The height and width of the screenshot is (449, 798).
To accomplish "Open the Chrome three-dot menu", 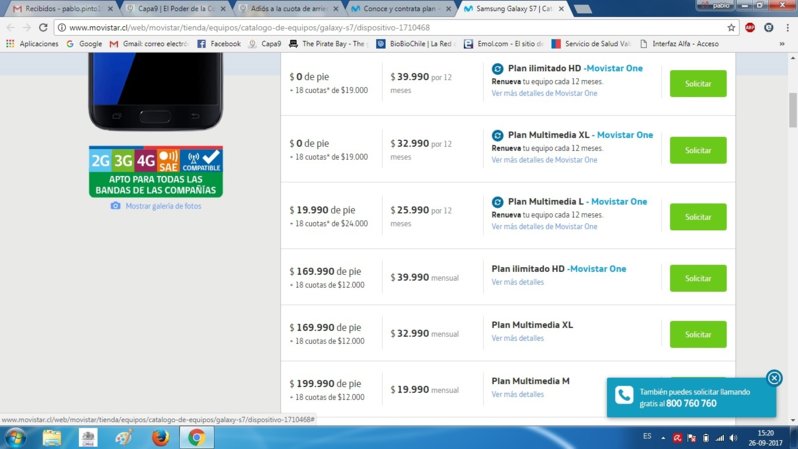I will click(787, 27).
